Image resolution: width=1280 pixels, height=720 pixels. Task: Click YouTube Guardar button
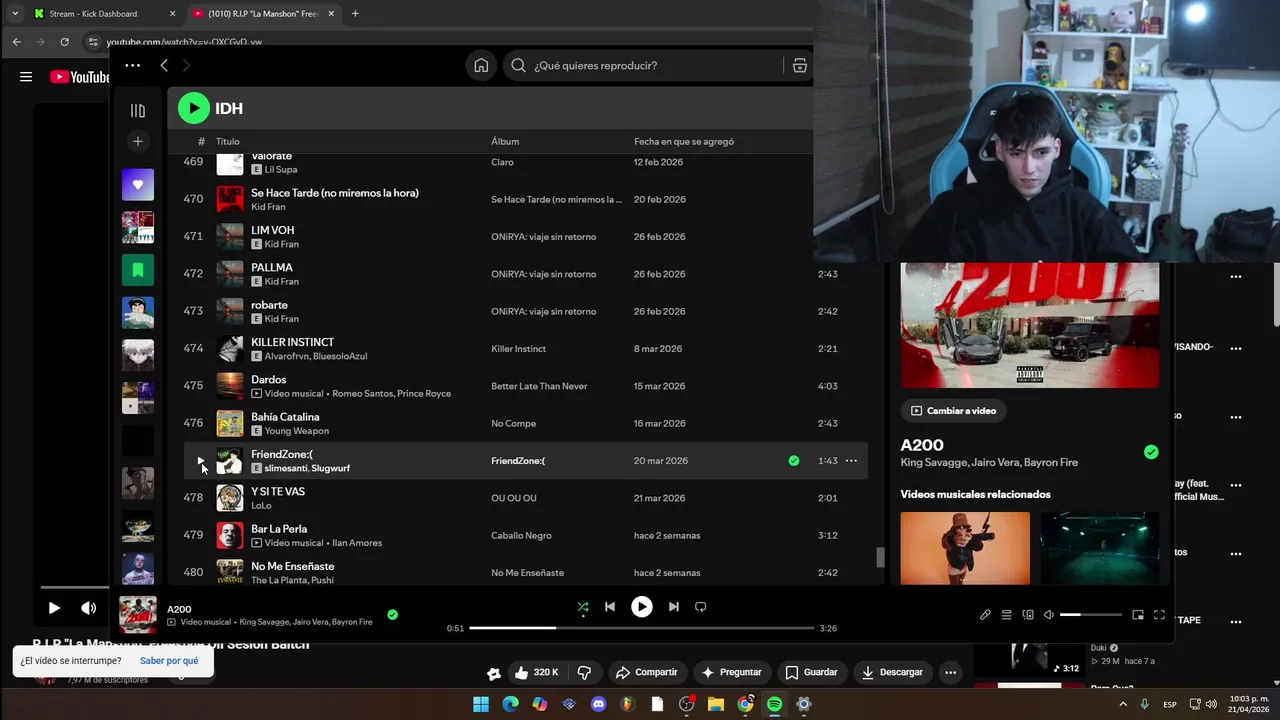tap(811, 672)
